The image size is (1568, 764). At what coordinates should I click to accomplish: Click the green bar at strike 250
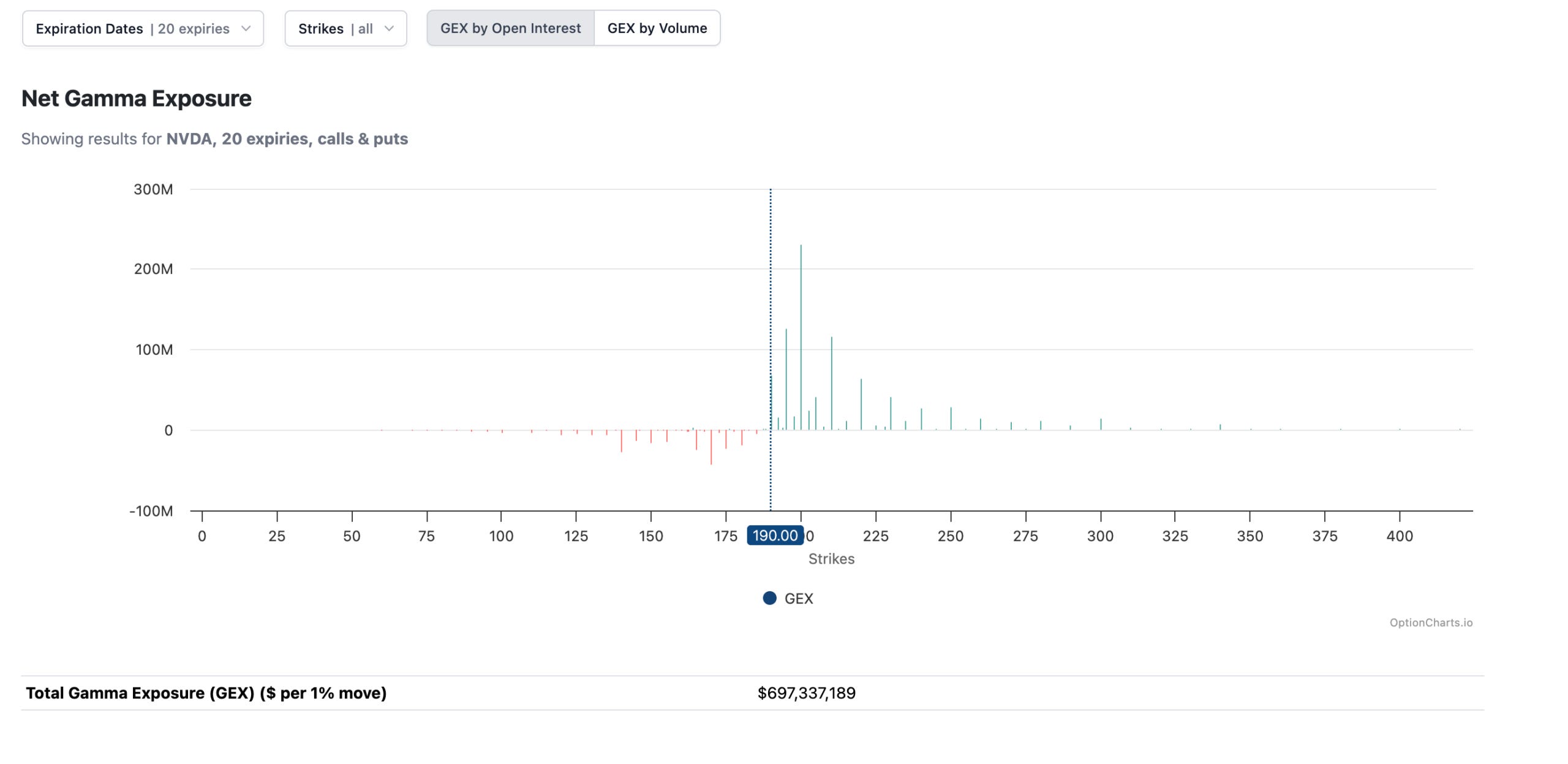tap(951, 418)
